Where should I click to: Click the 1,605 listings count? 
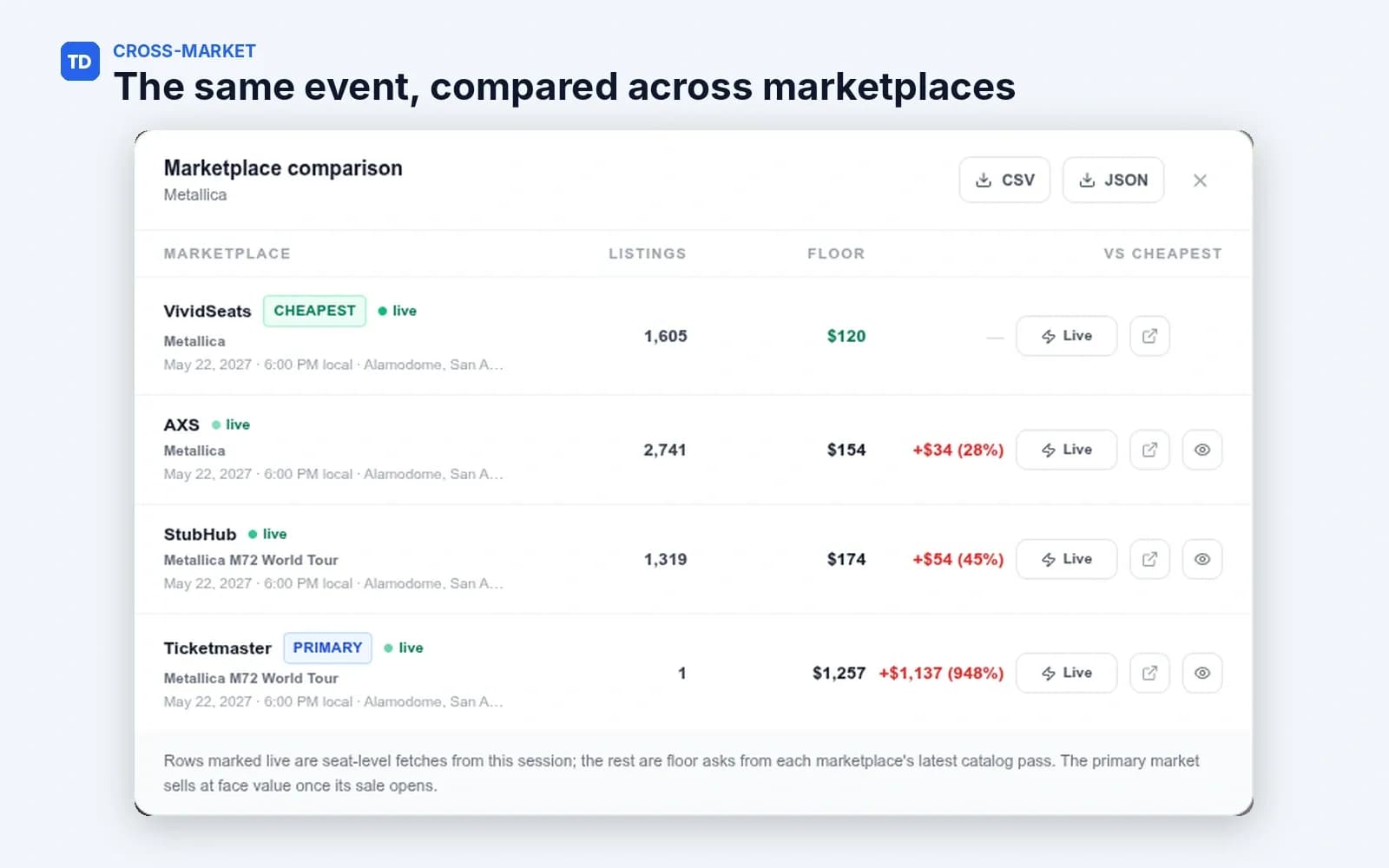[x=665, y=336]
